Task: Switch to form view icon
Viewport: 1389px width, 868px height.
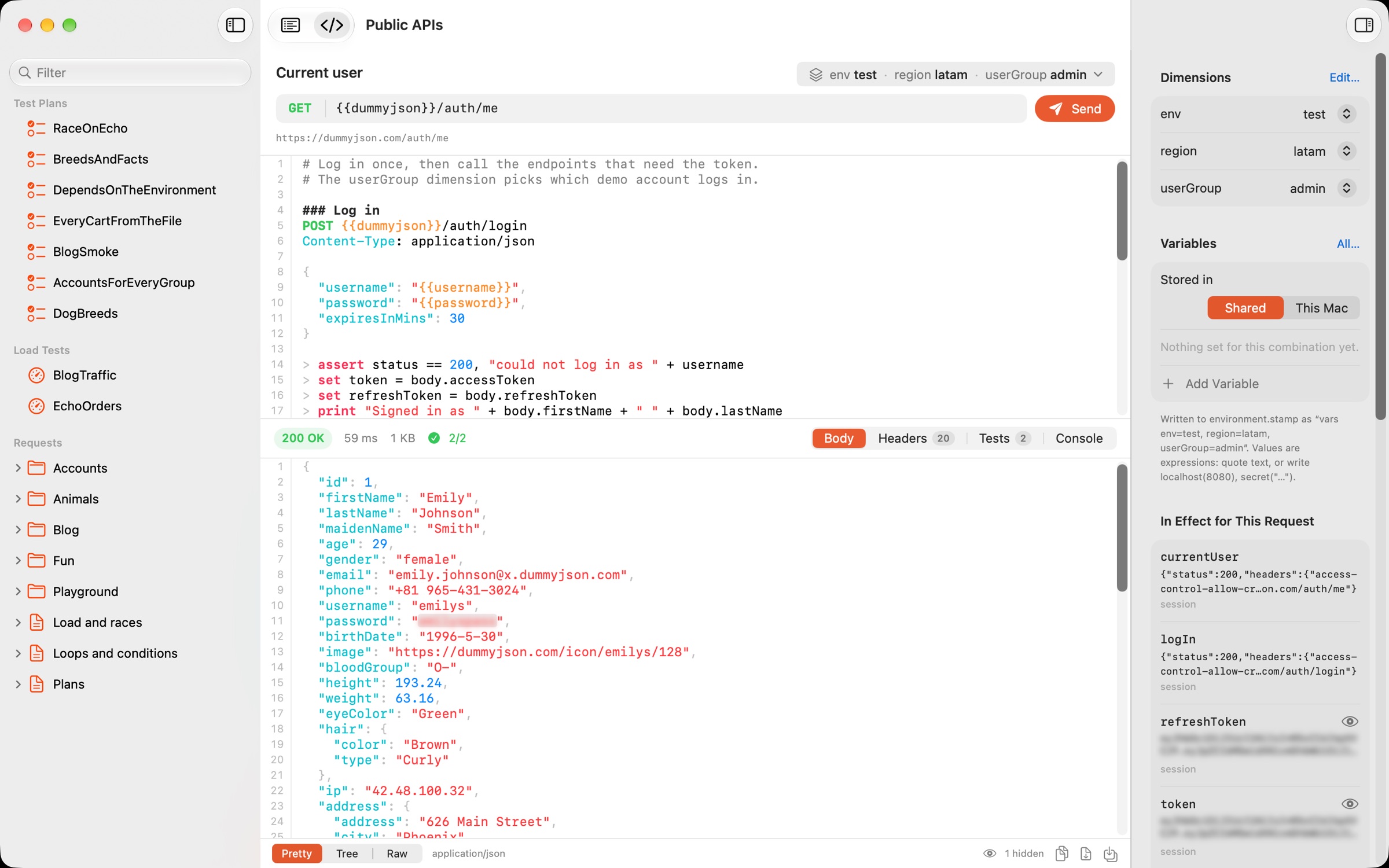Action: click(291, 25)
